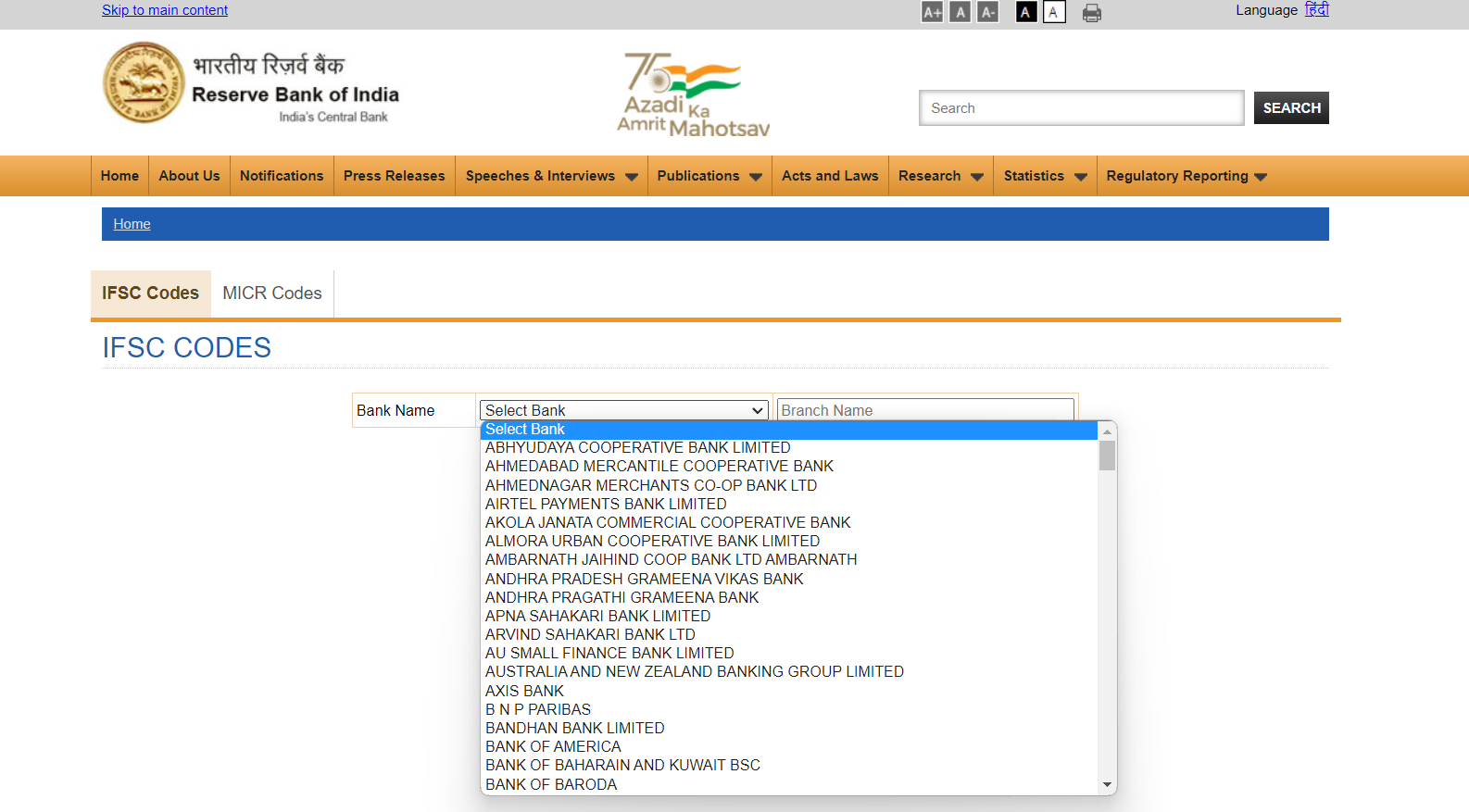Click the Reserve Bank of India emblem logo
This screenshot has height=812, width=1469.
(x=144, y=82)
